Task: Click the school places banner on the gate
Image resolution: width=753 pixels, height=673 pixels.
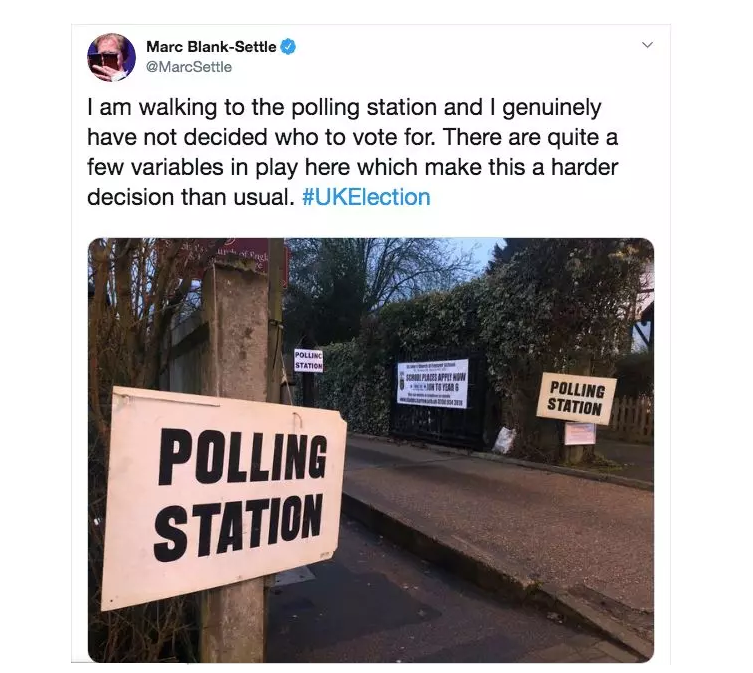Action: [432, 385]
